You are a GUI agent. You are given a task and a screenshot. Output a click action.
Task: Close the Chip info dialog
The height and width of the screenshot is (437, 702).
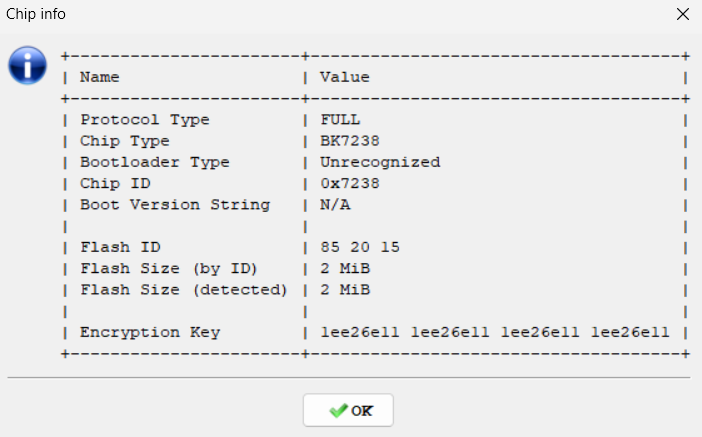pyautogui.click(x=682, y=14)
